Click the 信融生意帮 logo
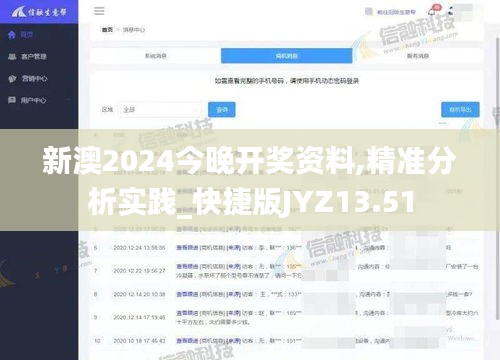Screen dimensions: 500x360 (39, 12)
